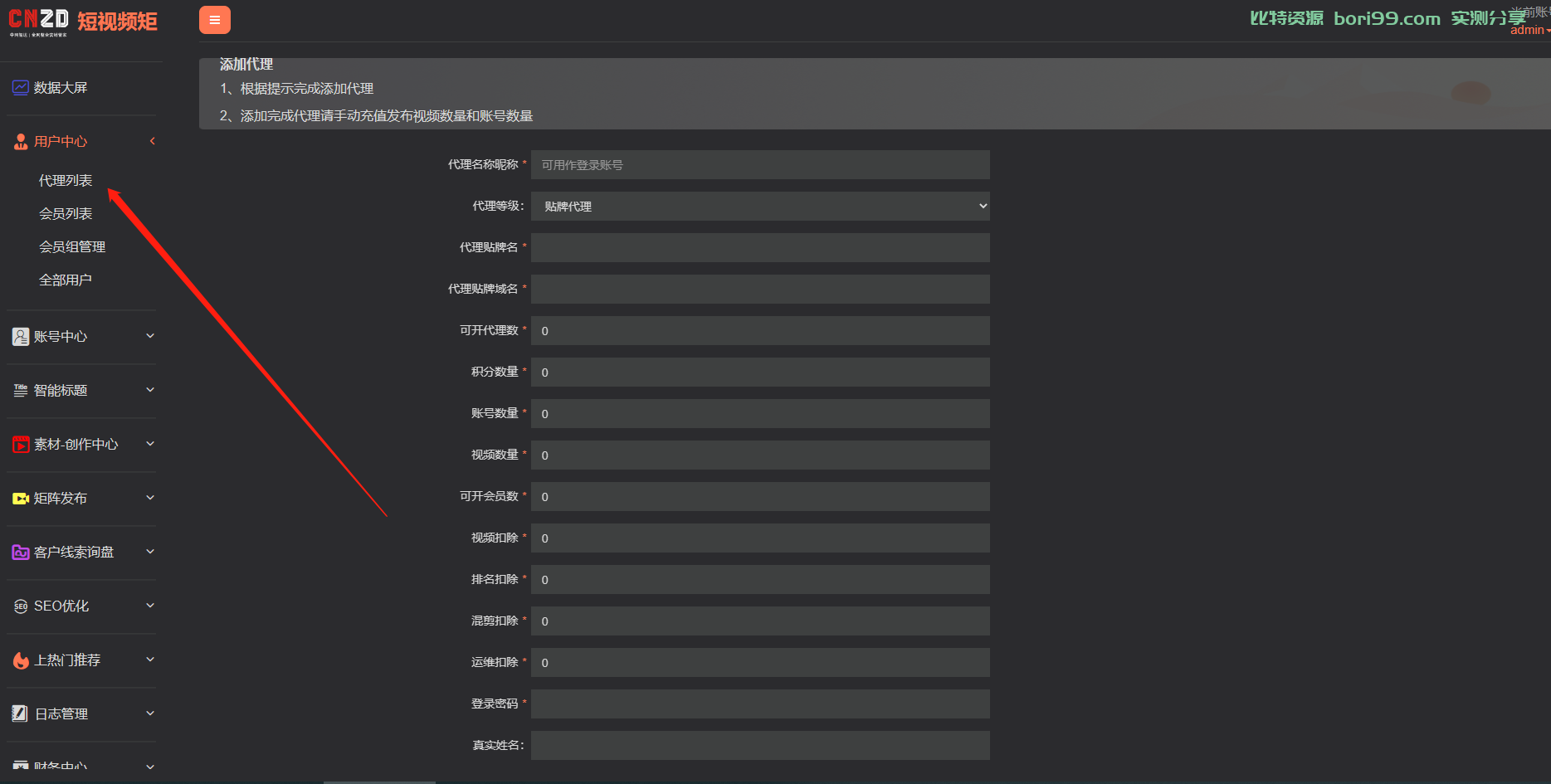The image size is (1551, 784).
Task: Click the 日志管理 notebook icon
Action: click(21, 714)
